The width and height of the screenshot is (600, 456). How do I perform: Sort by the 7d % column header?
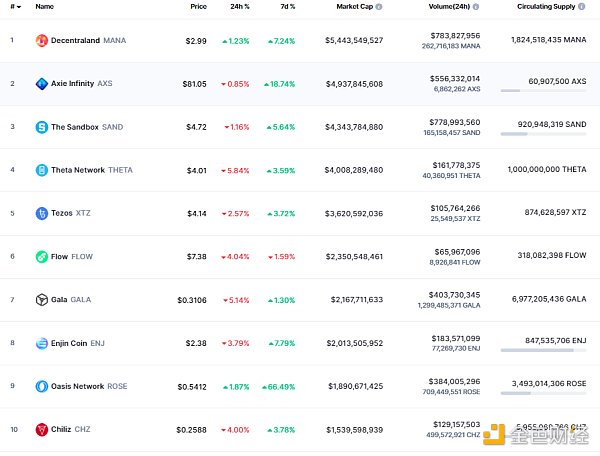coord(287,7)
